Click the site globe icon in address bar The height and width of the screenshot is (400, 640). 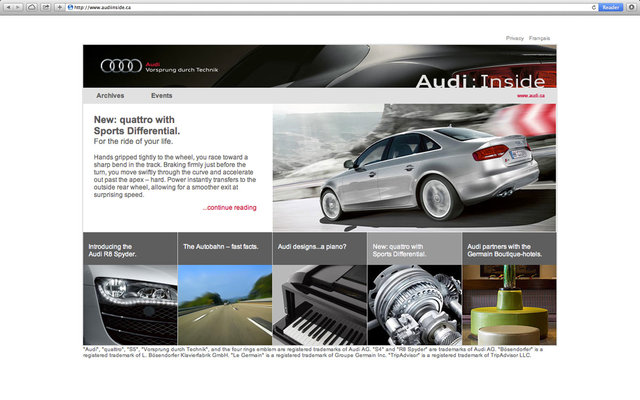pyautogui.click(x=70, y=7)
